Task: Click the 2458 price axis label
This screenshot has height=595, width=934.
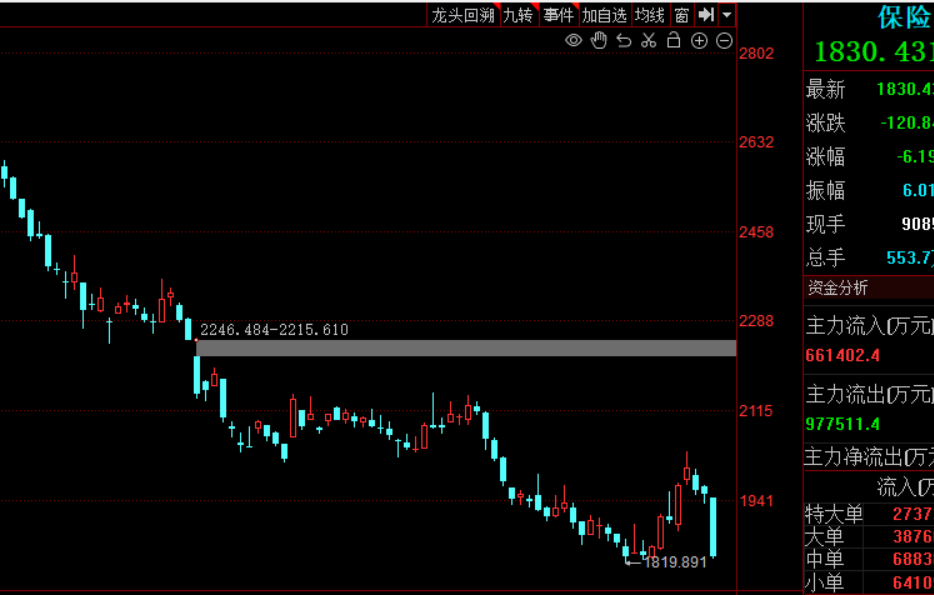Action: pyautogui.click(x=756, y=232)
